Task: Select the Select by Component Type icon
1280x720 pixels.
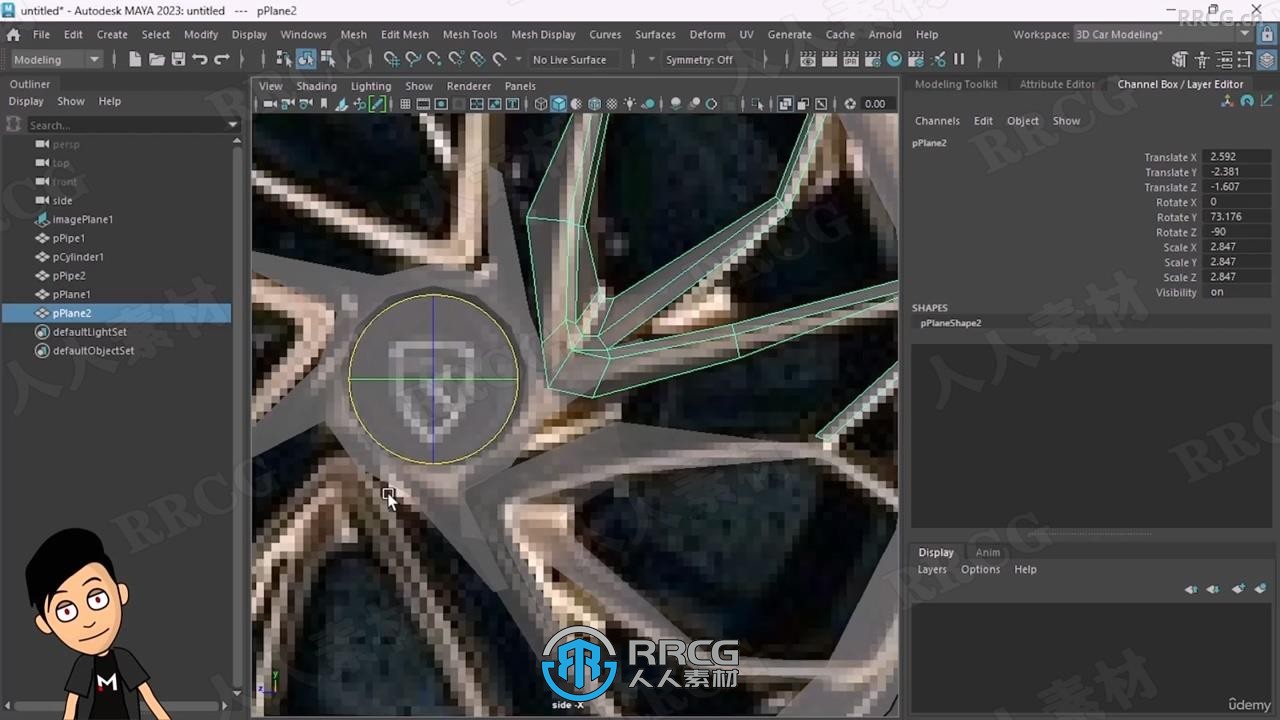Action: 328,59
